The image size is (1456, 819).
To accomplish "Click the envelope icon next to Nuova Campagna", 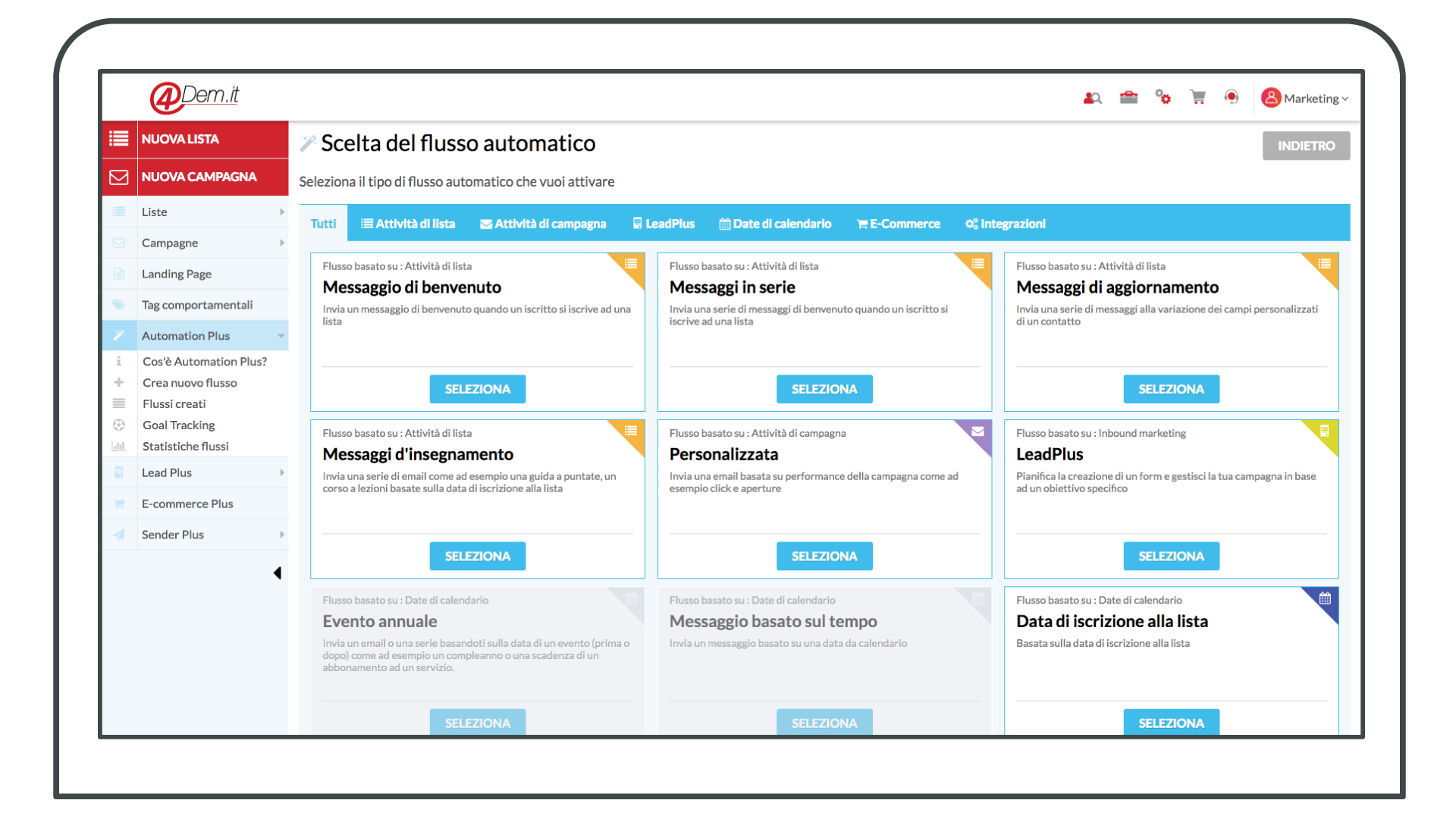I will [120, 176].
